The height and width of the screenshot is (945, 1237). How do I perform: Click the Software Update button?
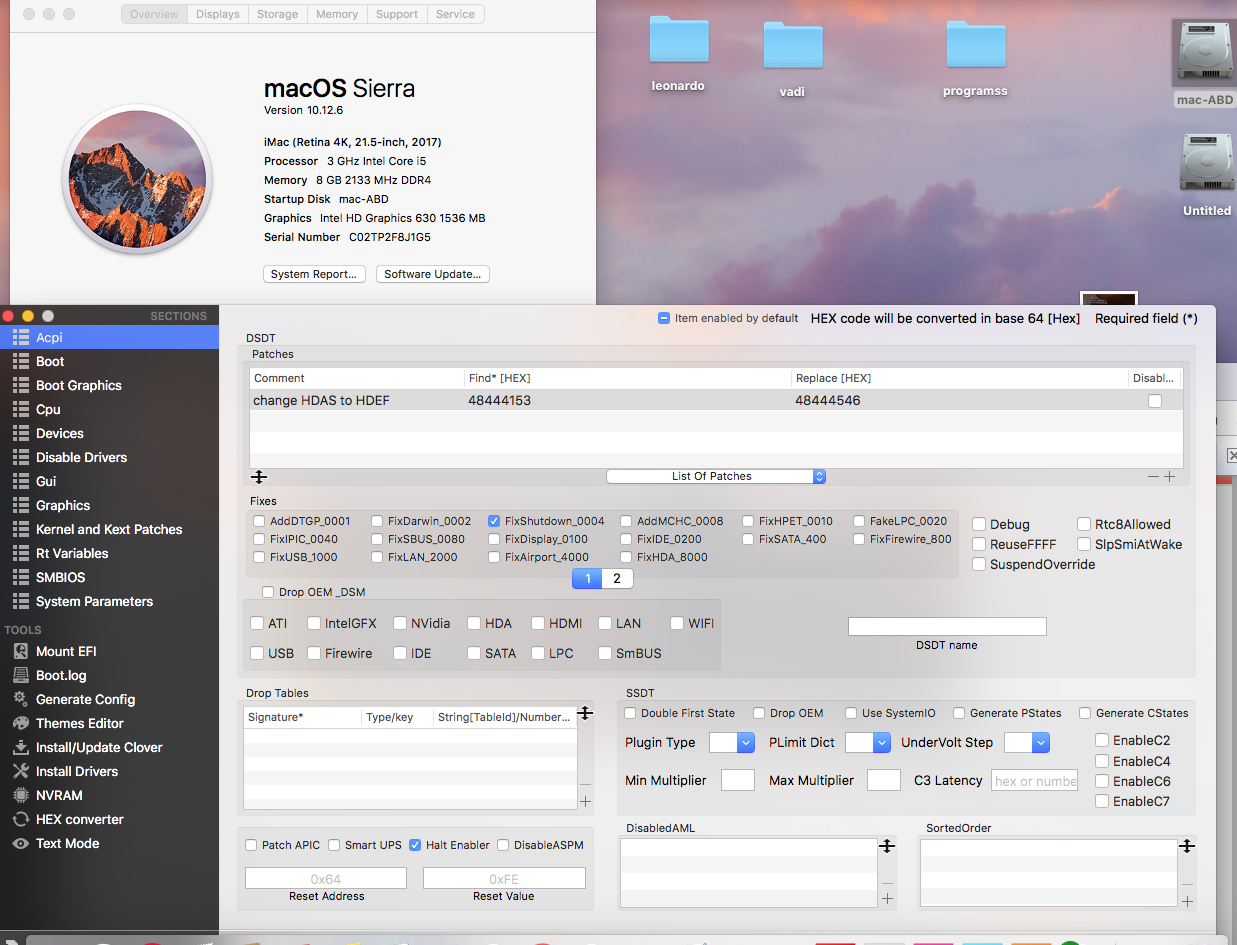coord(432,274)
